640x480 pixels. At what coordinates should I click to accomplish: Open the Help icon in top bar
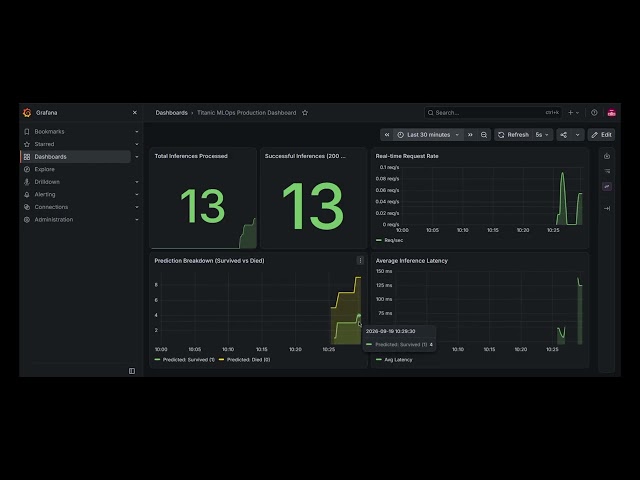(x=594, y=113)
